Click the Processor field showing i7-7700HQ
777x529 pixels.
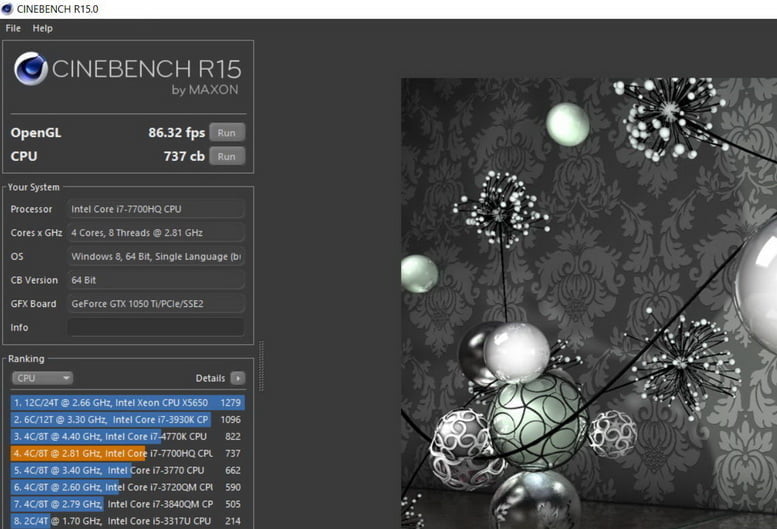click(x=155, y=209)
